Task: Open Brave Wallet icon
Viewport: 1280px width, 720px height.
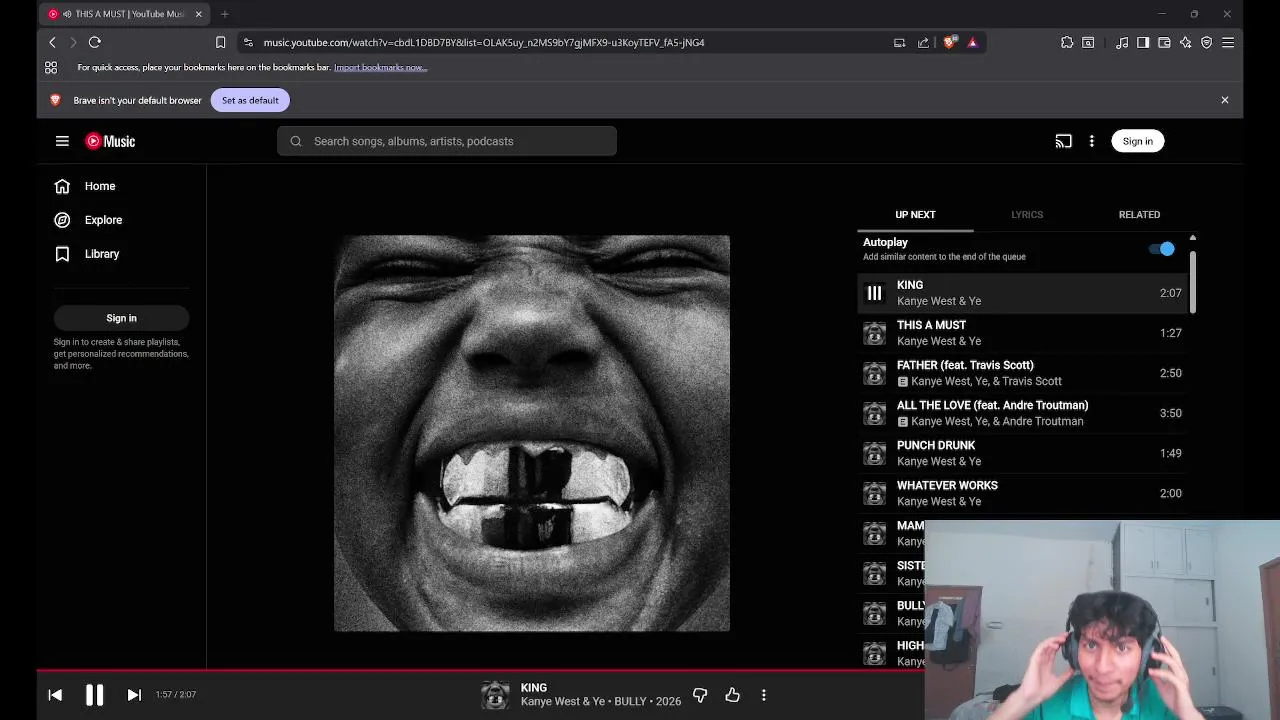Action: pyautogui.click(x=1164, y=42)
